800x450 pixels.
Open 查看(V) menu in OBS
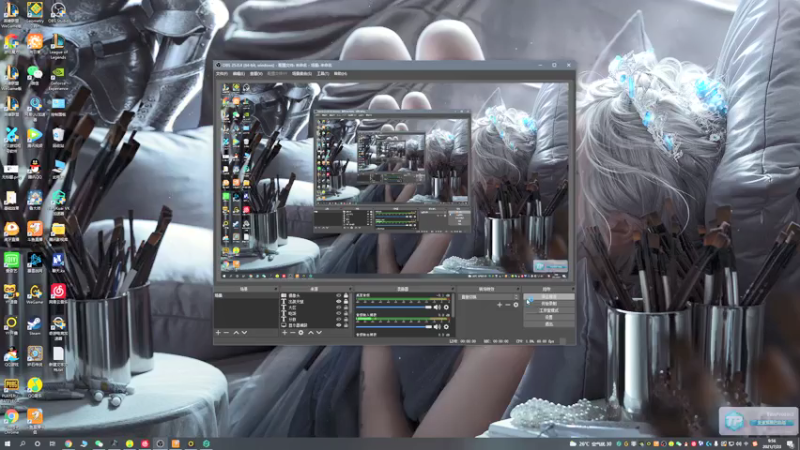tap(256, 73)
